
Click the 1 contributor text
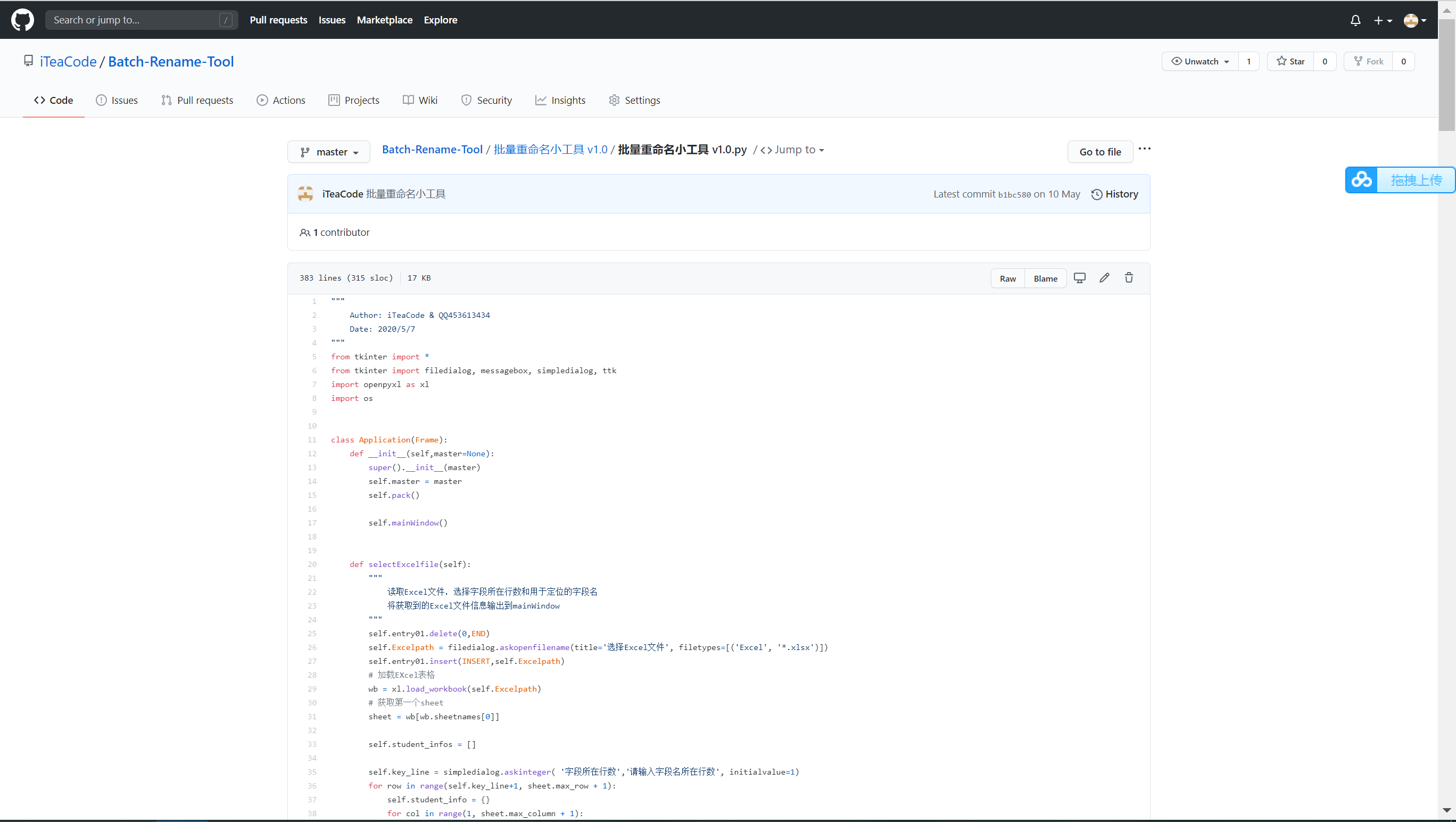click(x=342, y=232)
